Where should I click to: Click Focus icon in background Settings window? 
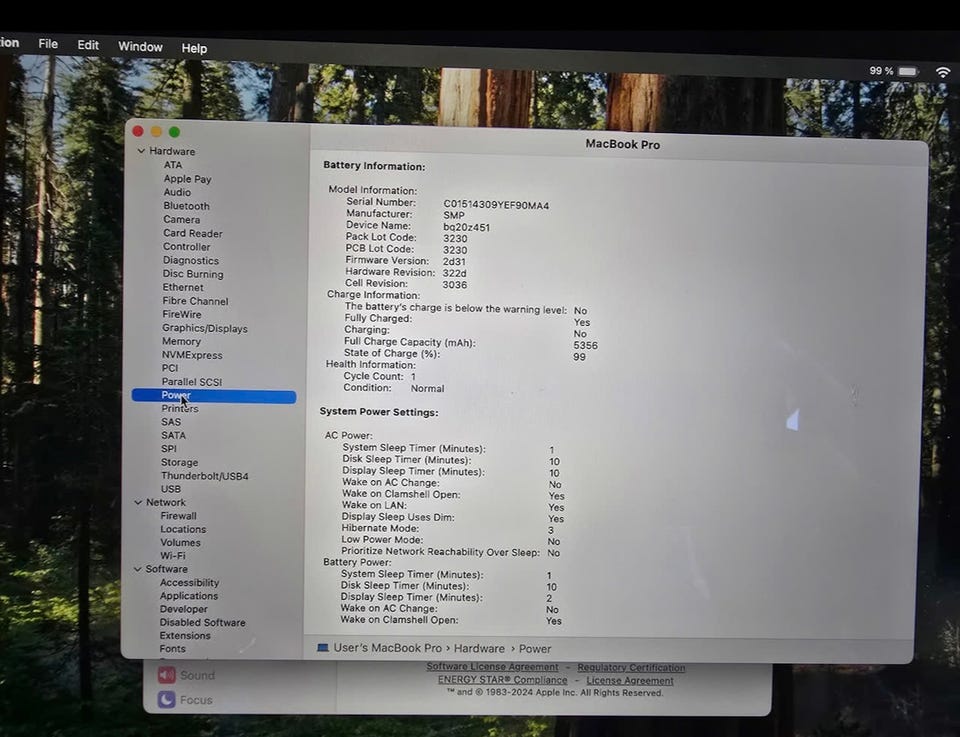click(x=166, y=699)
